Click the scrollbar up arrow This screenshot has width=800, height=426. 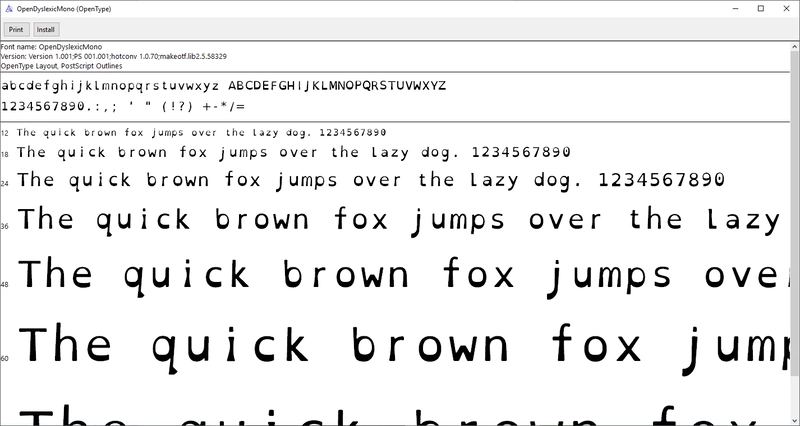(795, 46)
